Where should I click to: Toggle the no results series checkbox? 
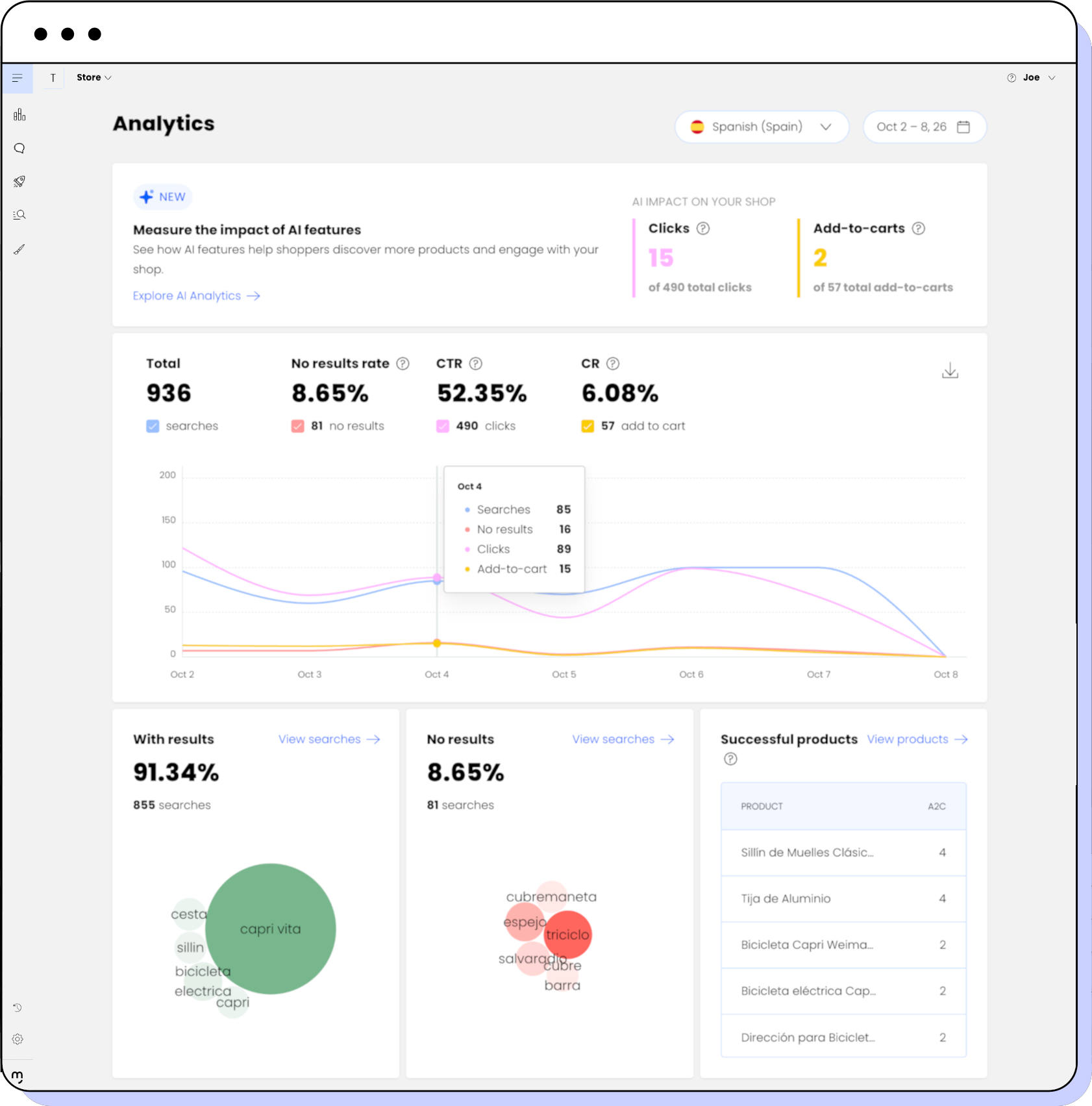click(298, 426)
